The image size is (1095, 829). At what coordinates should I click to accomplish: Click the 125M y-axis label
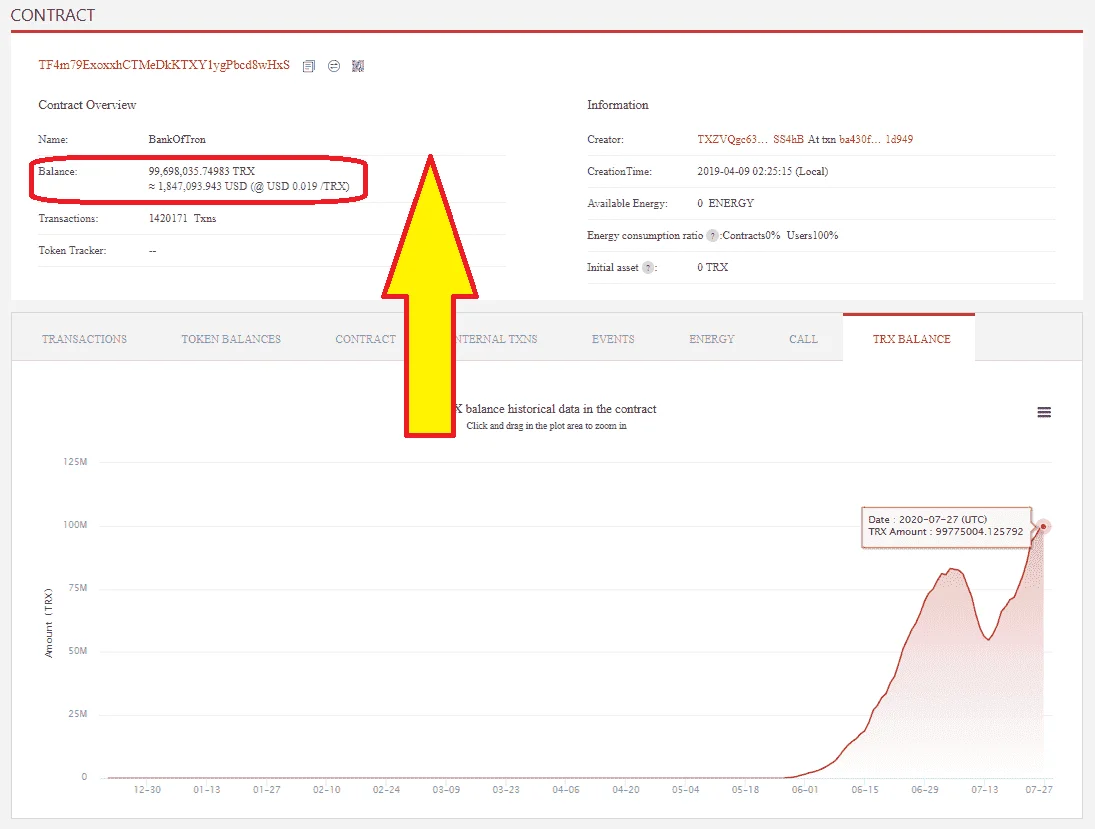(x=75, y=462)
